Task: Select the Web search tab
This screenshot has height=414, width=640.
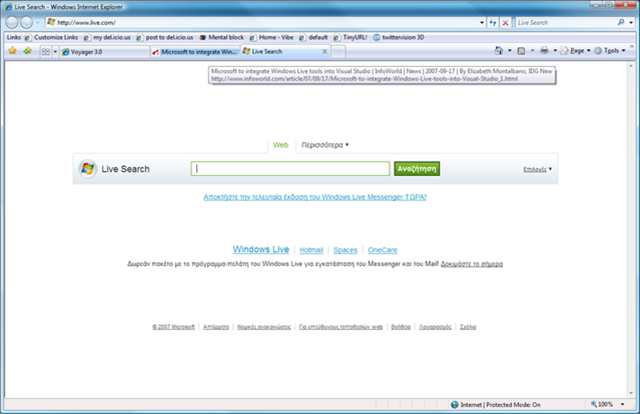Action: 281,145
